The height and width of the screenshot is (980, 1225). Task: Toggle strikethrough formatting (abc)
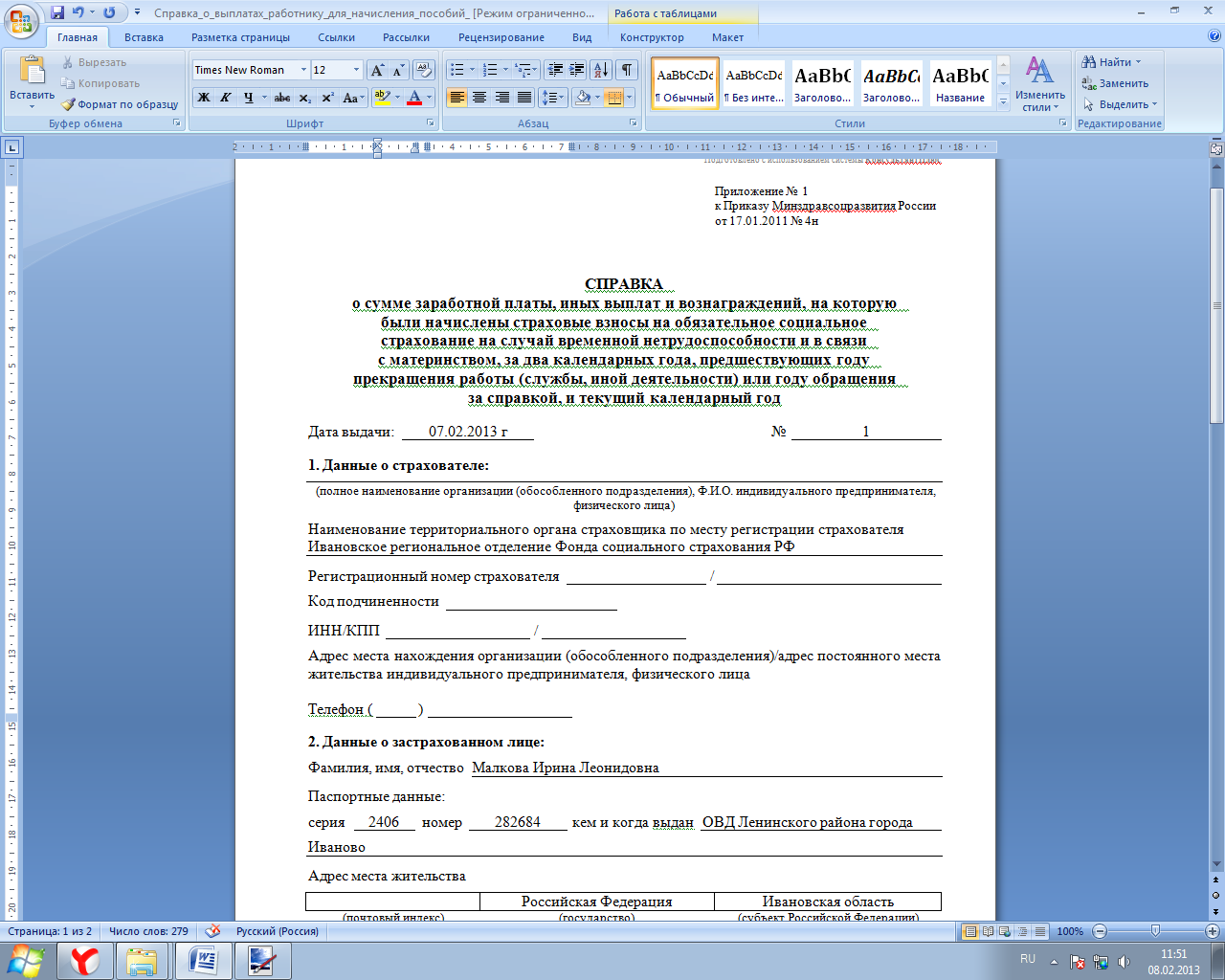pos(282,98)
